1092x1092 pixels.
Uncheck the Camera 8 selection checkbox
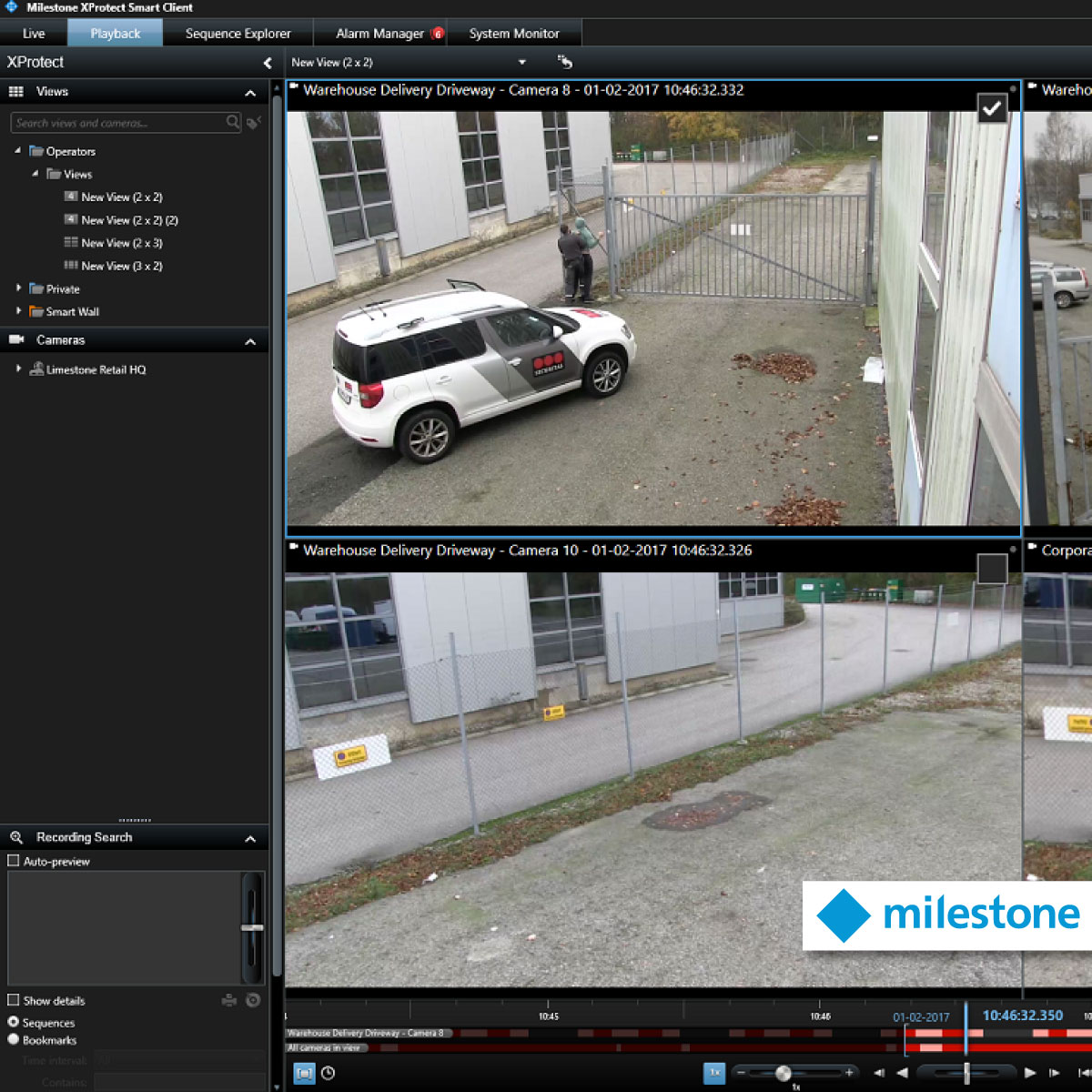click(x=992, y=108)
